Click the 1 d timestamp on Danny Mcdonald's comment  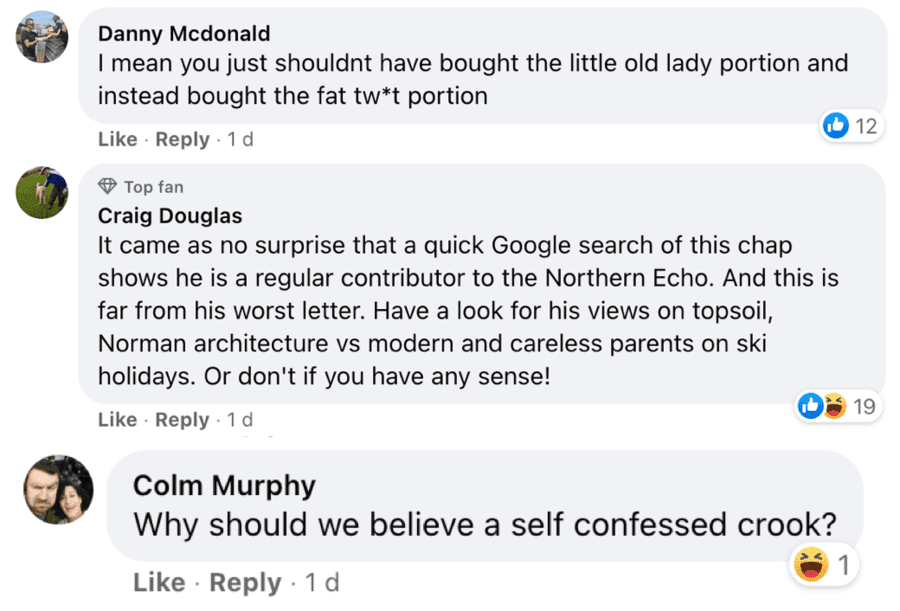241,140
